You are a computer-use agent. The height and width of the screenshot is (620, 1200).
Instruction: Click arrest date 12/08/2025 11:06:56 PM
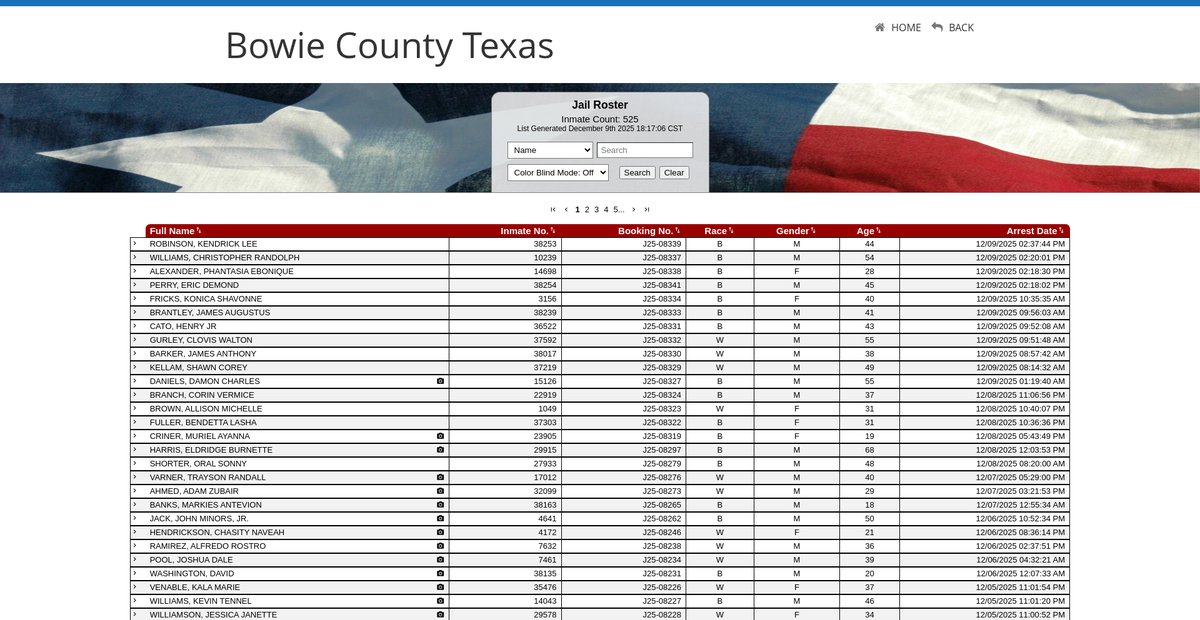1020,395
